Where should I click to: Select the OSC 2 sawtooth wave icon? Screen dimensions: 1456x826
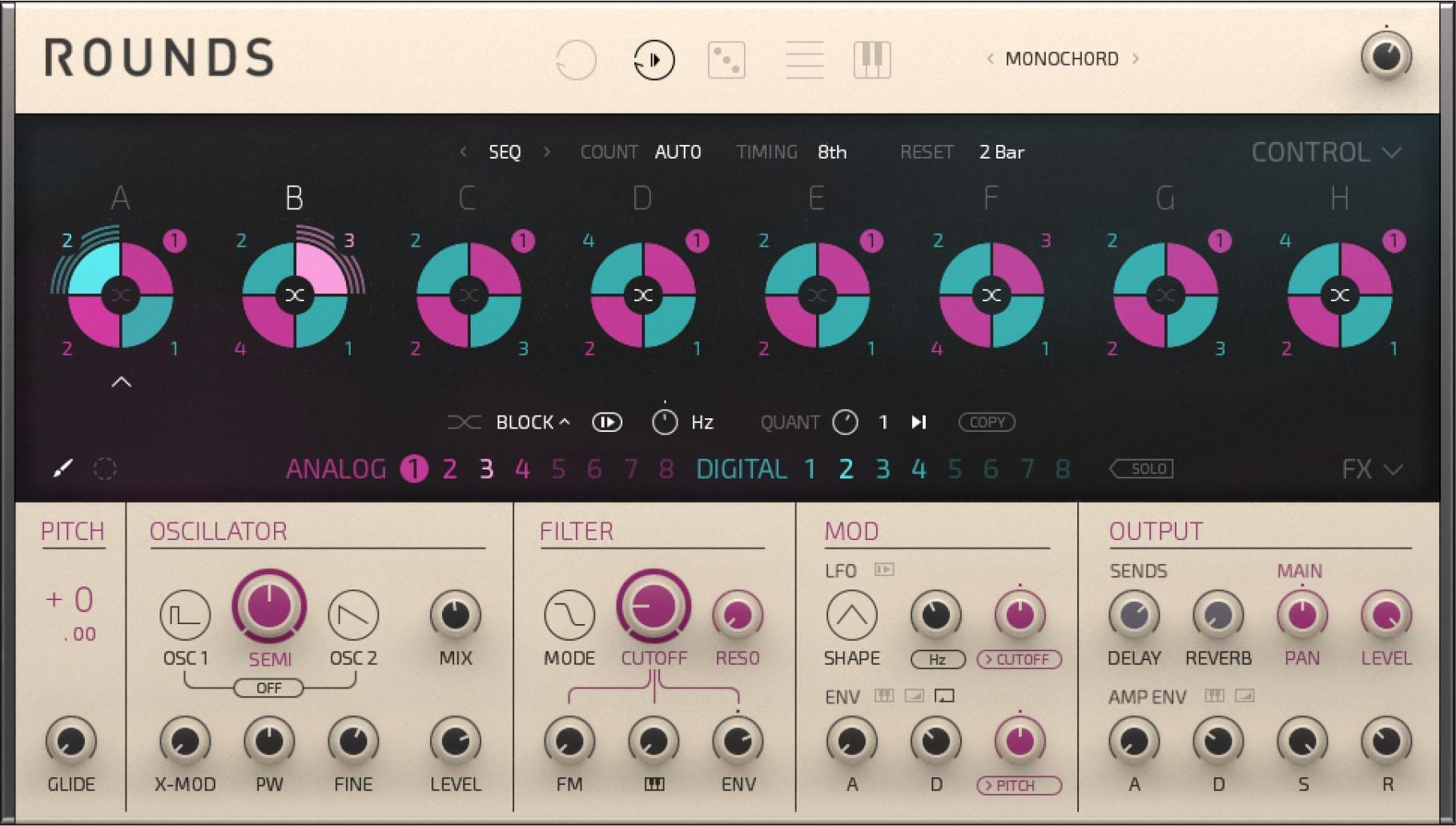[355, 615]
